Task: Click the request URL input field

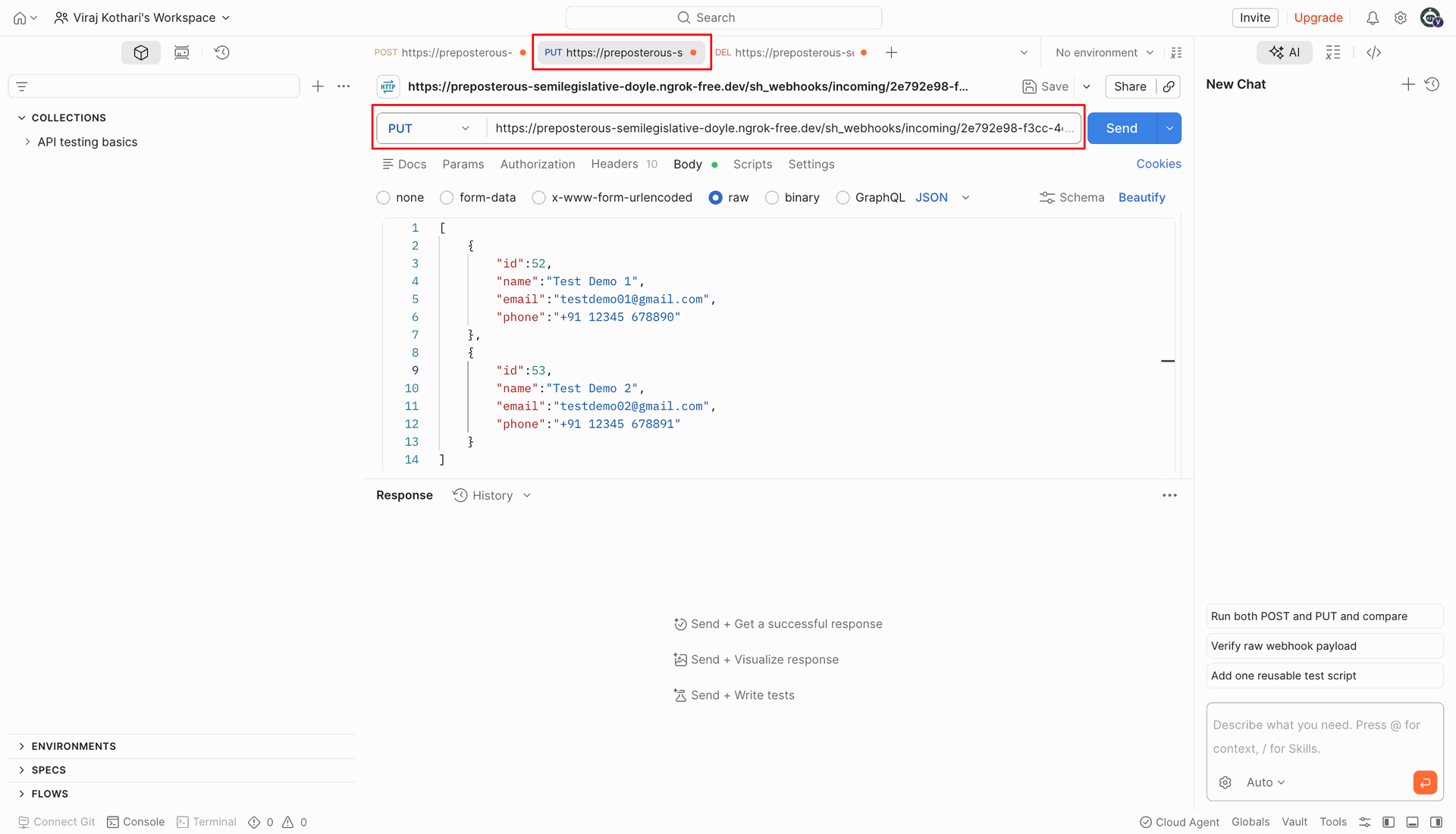Action: pyautogui.click(x=784, y=128)
